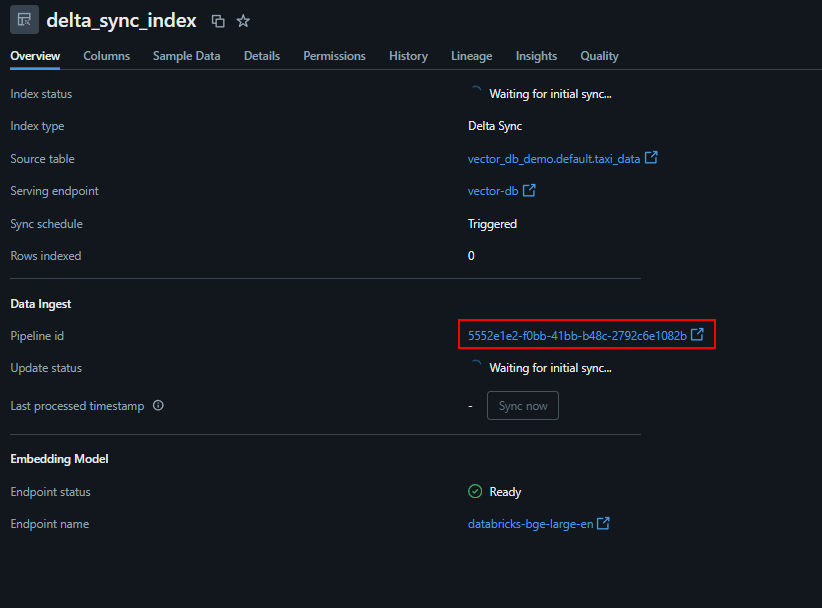
Task: Open pipeline id external link icon
Action: tap(697, 334)
